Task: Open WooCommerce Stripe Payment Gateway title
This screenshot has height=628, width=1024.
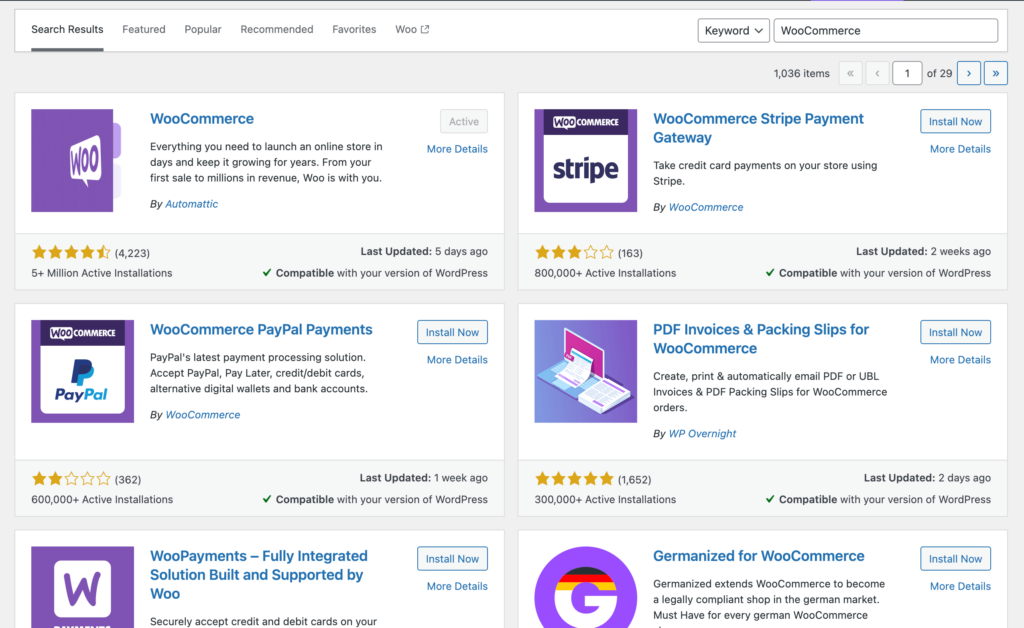Action: 758,128
